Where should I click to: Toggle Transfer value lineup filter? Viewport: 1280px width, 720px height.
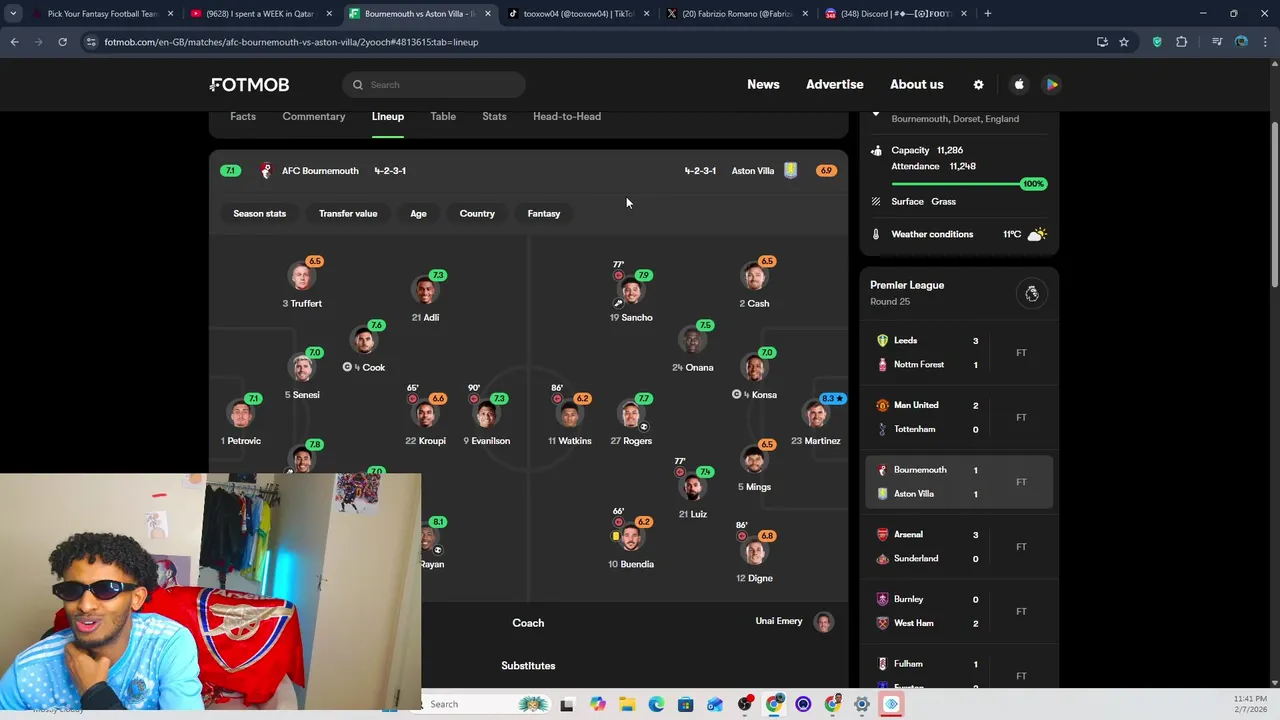tap(348, 213)
